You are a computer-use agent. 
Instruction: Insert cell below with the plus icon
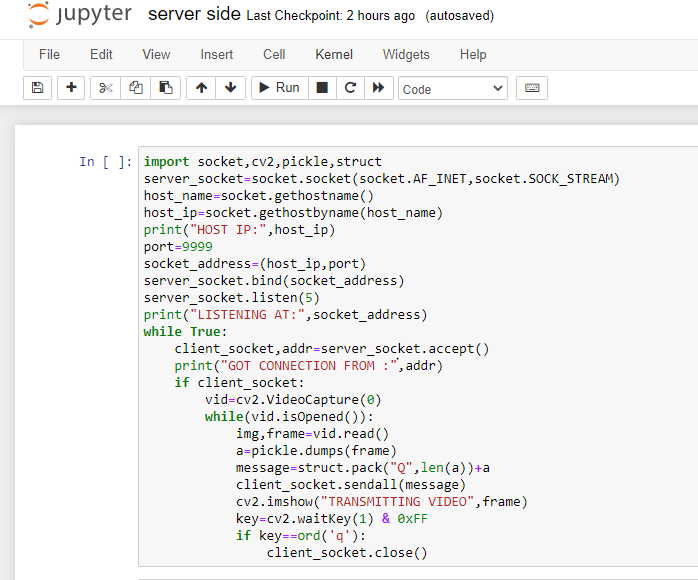click(x=71, y=88)
